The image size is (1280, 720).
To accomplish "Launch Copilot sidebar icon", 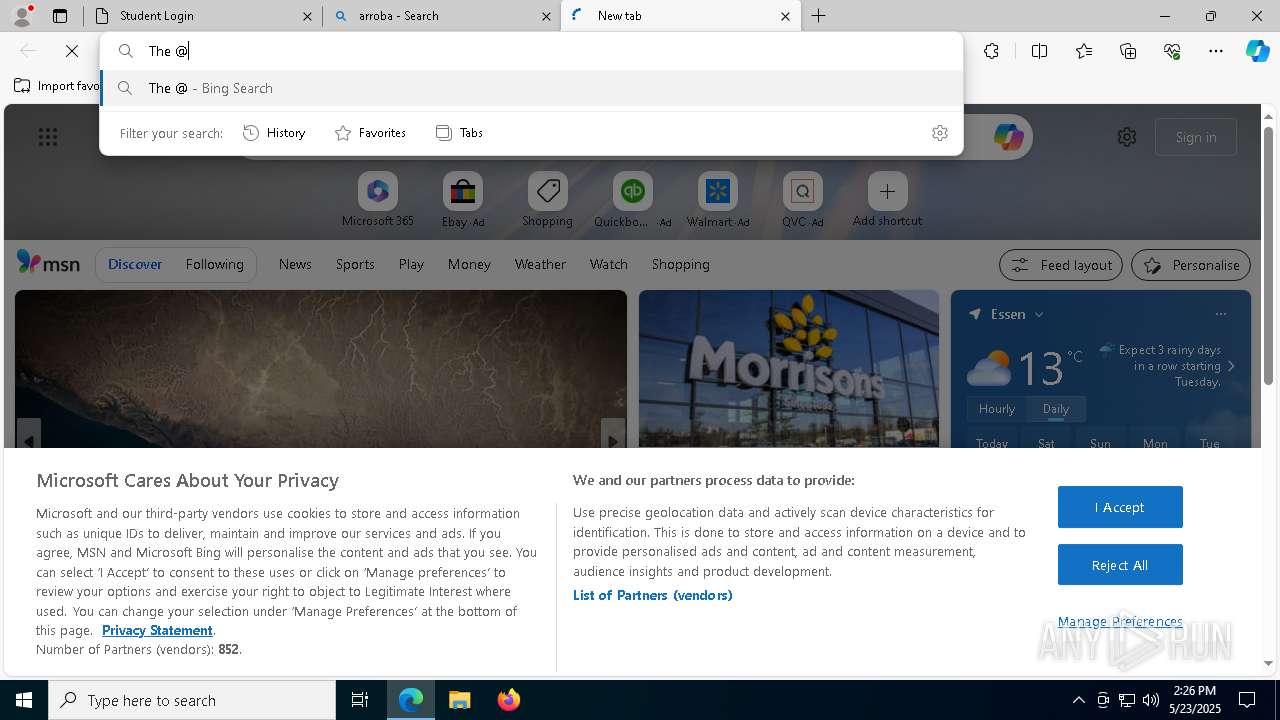I will (1257, 51).
